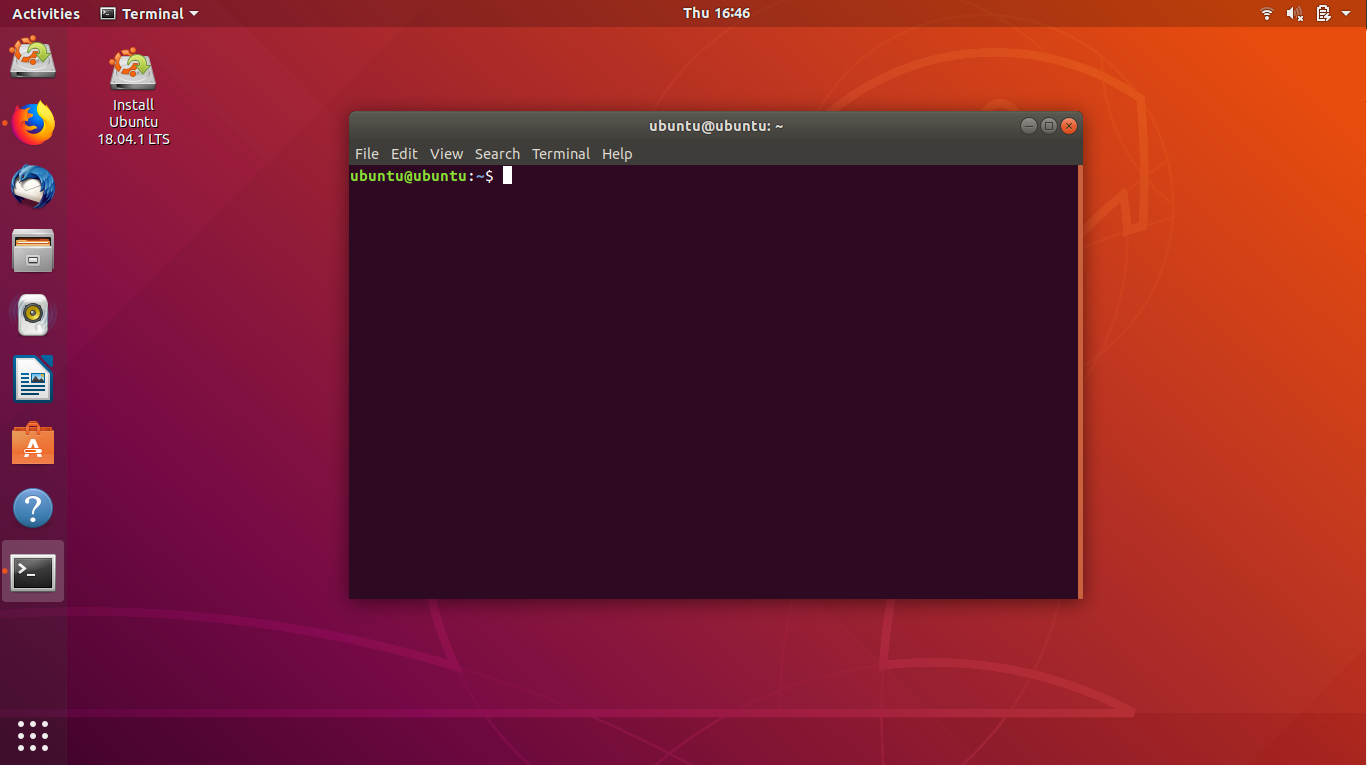Open Ubuntu Software from the dock
This screenshot has width=1367, height=765.
(x=33, y=444)
